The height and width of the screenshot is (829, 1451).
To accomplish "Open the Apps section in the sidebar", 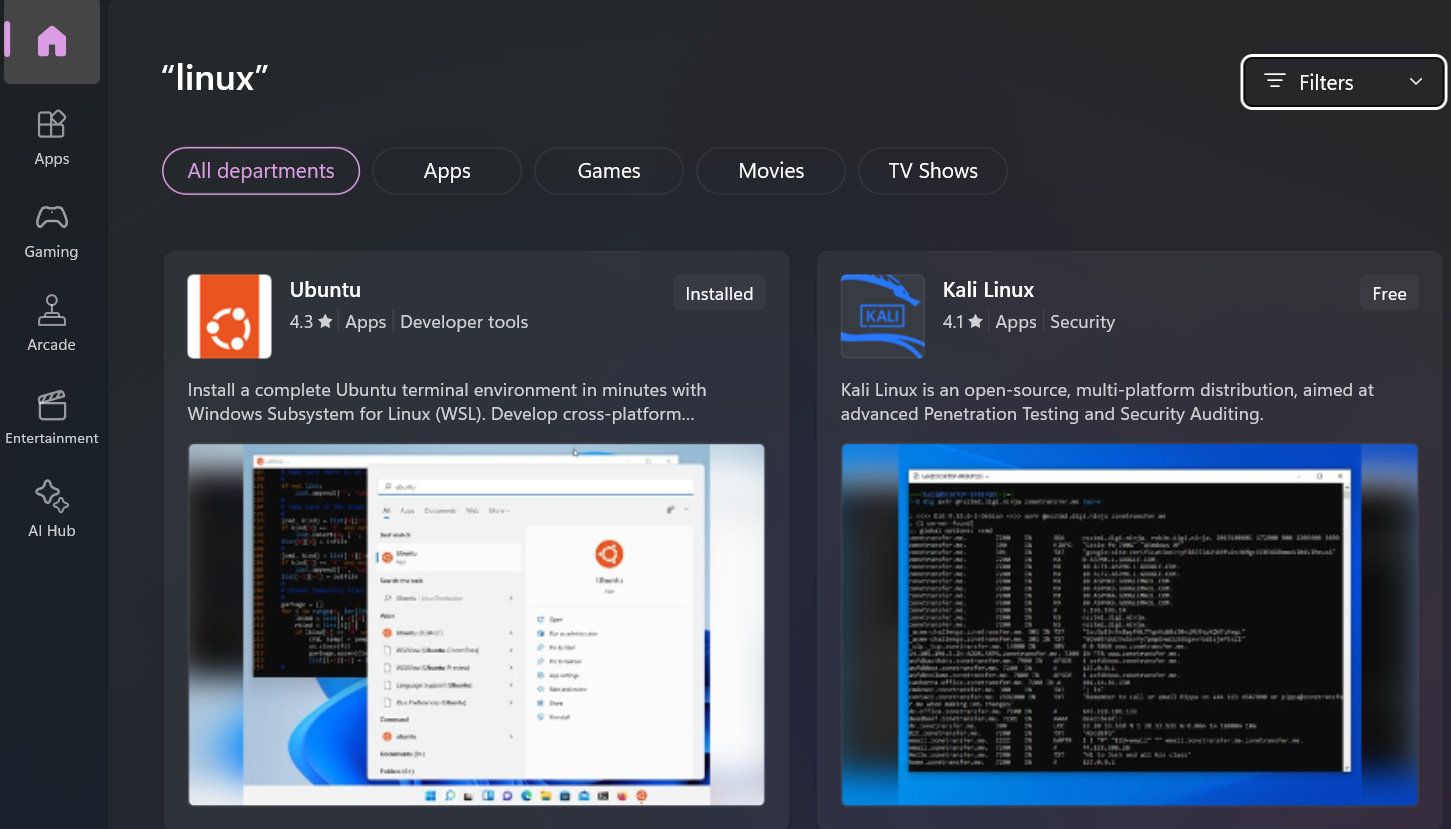I will coord(52,137).
